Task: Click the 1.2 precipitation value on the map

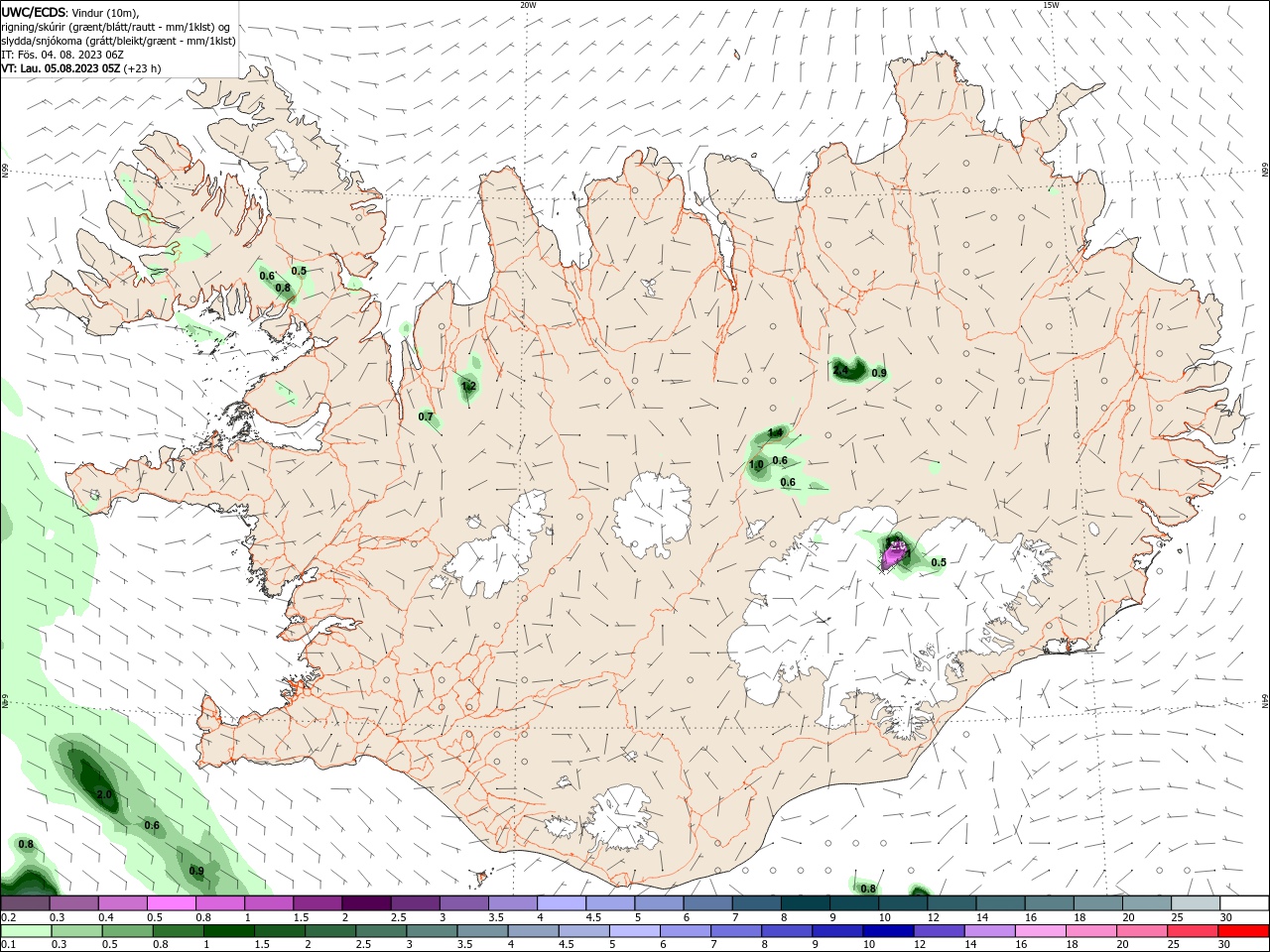Action: pyautogui.click(x=469, y=386)
